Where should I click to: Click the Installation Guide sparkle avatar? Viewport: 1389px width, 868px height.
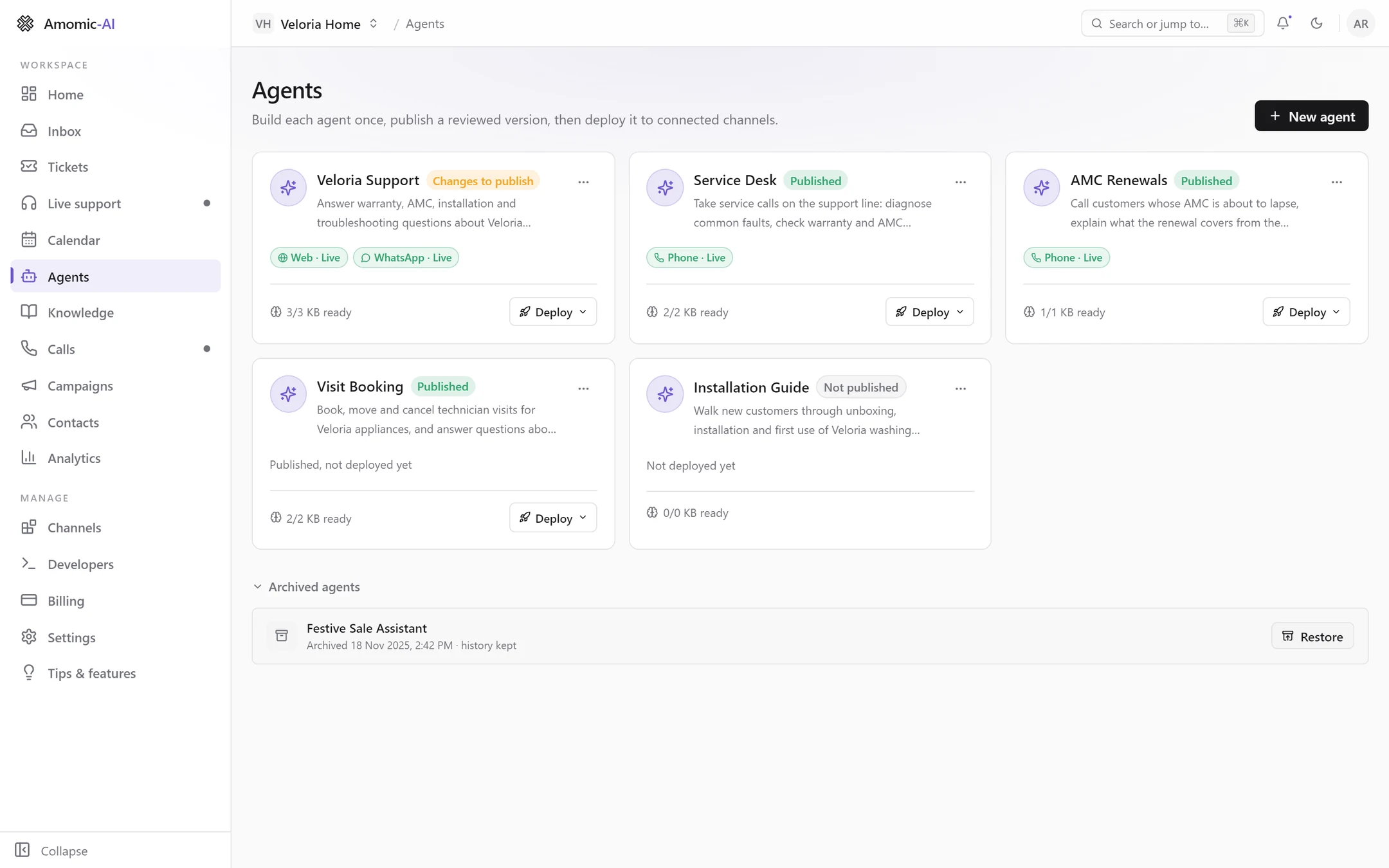[x=665, y=394]
